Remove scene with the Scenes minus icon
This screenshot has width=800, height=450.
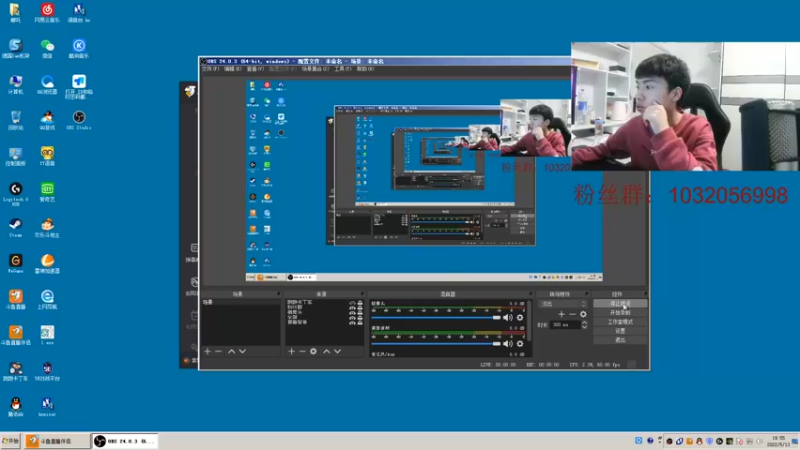(218, 351)
